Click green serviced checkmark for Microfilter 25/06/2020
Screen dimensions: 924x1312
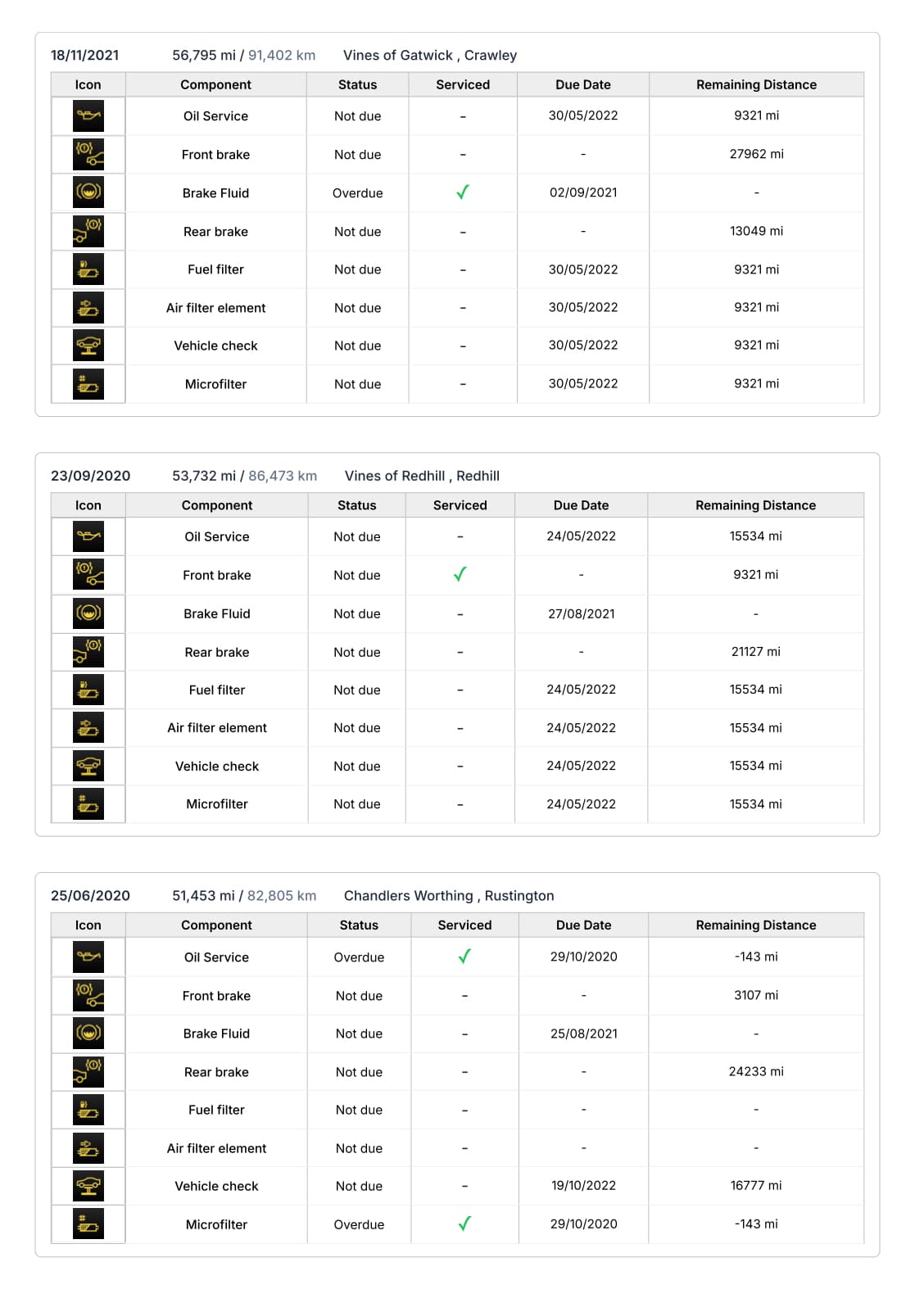(464, 1224)
